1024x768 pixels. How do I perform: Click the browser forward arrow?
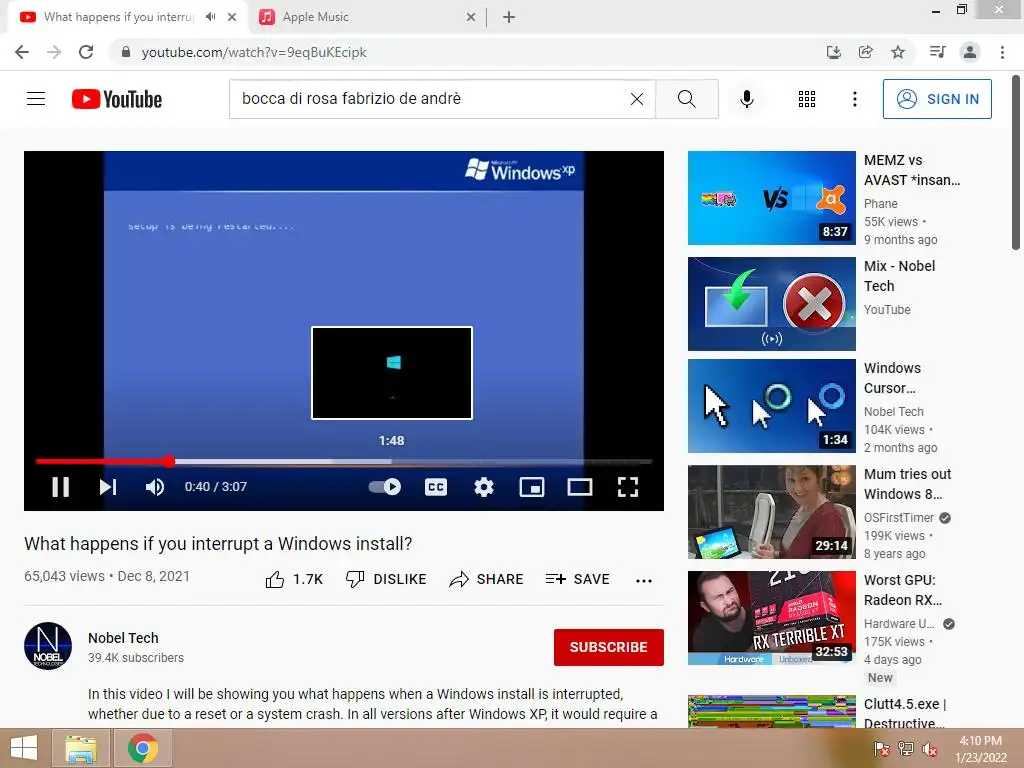point(54,52)
